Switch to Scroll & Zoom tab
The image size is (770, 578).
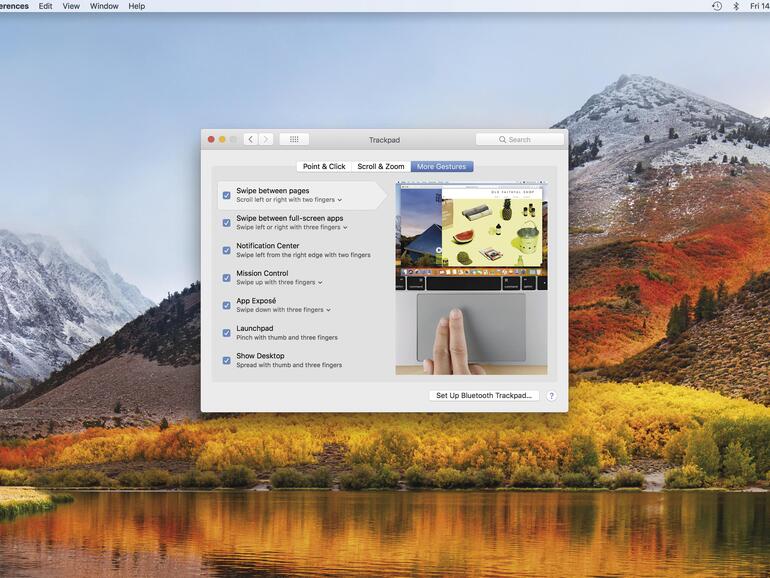pos(381,166)
